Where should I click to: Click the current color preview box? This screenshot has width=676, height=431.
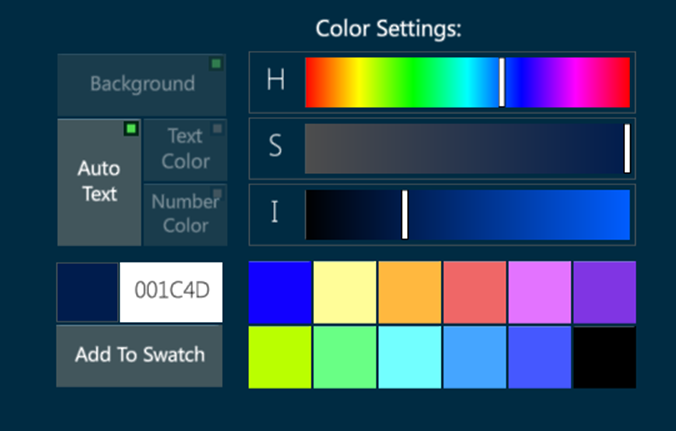[87, 292]
